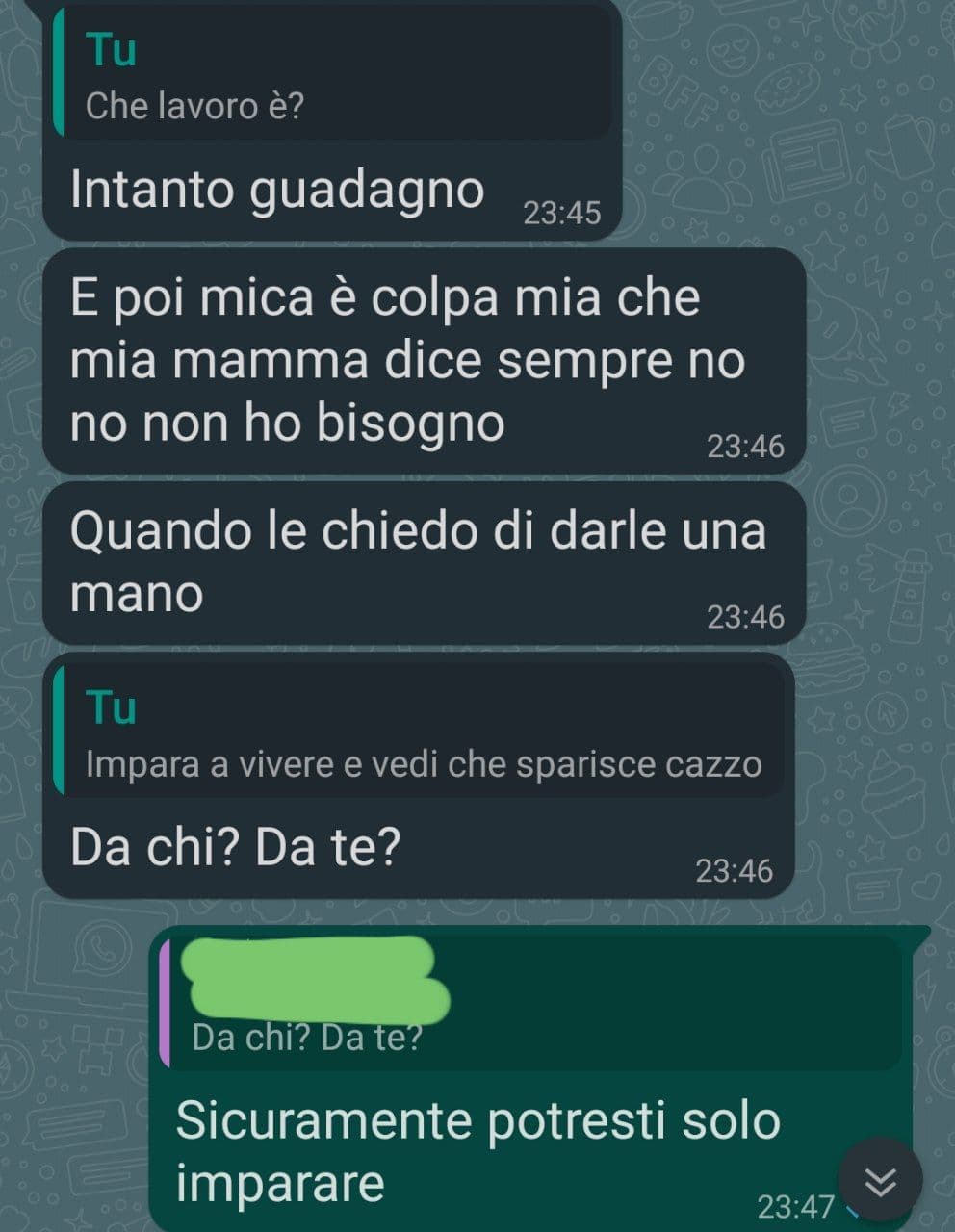
Task: Tap the 23:46 timestamp on 'Da chi? Da te?'
Action: point(735,871)
